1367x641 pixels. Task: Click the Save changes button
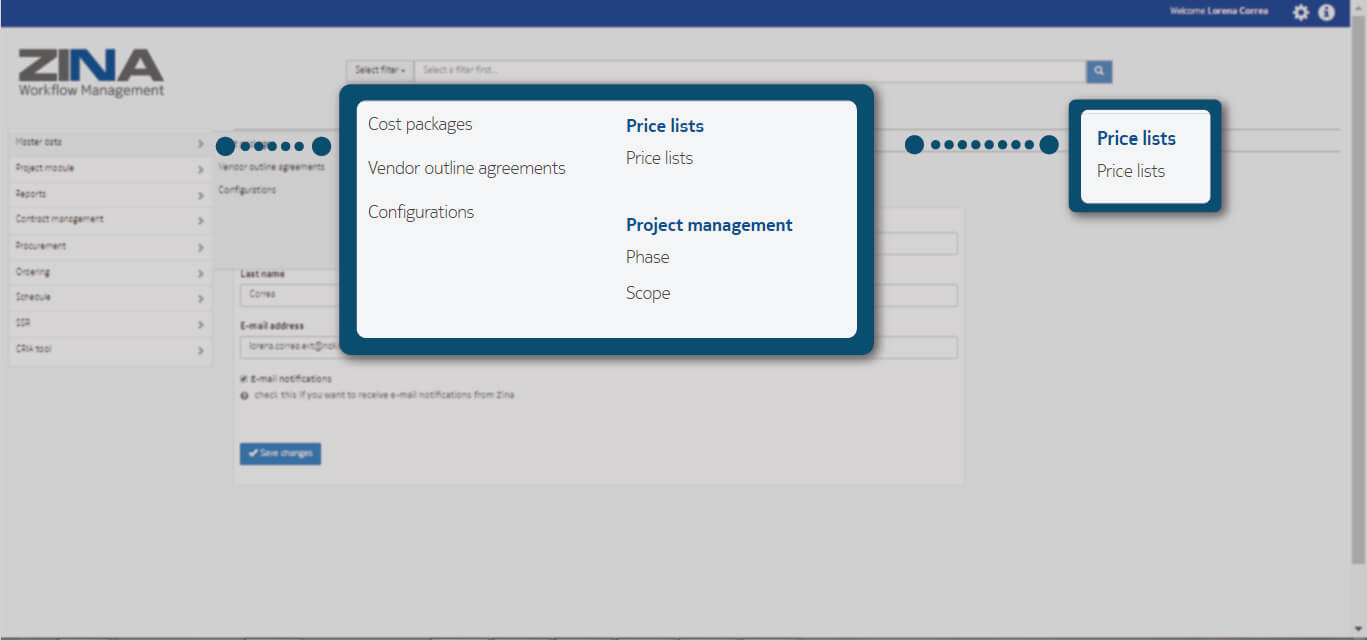tap(280, 454)
